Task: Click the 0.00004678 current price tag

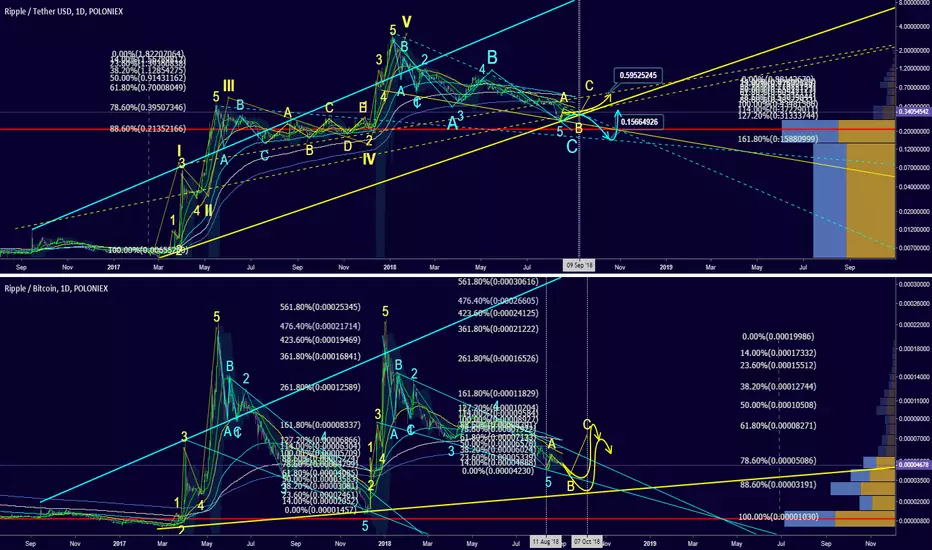Action: (x=914, y=465)
